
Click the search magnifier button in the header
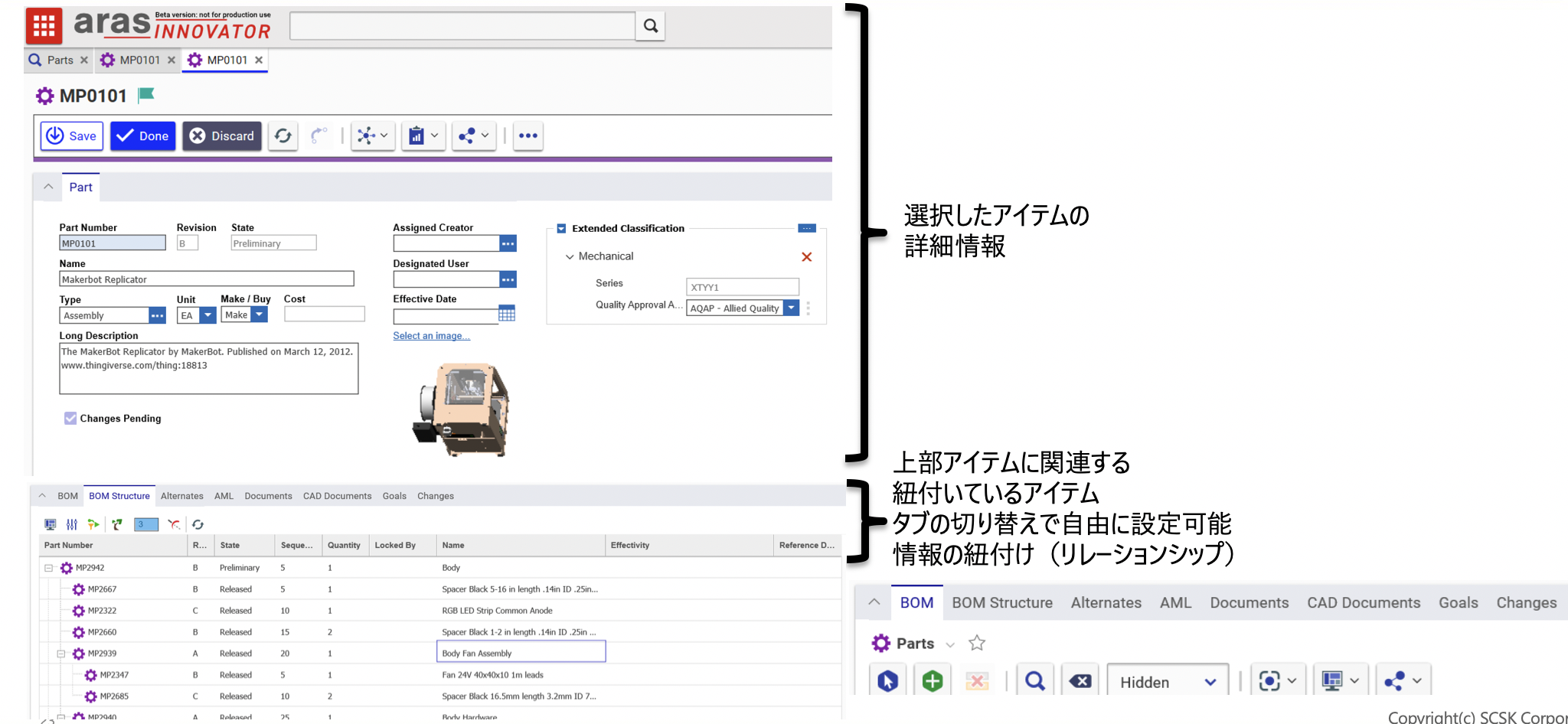point(650,26)
